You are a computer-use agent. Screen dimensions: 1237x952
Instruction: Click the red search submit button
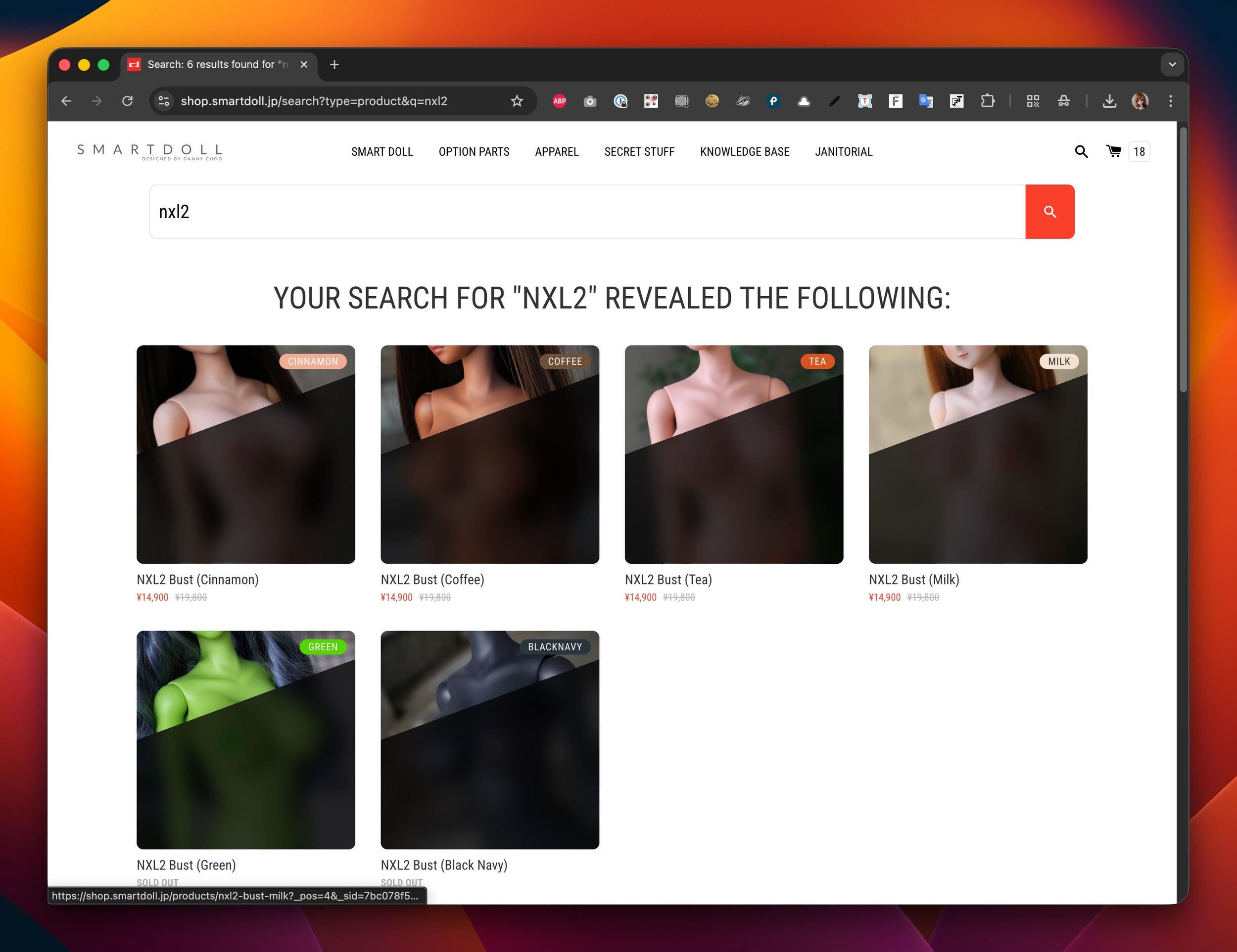pos(1049,212)
